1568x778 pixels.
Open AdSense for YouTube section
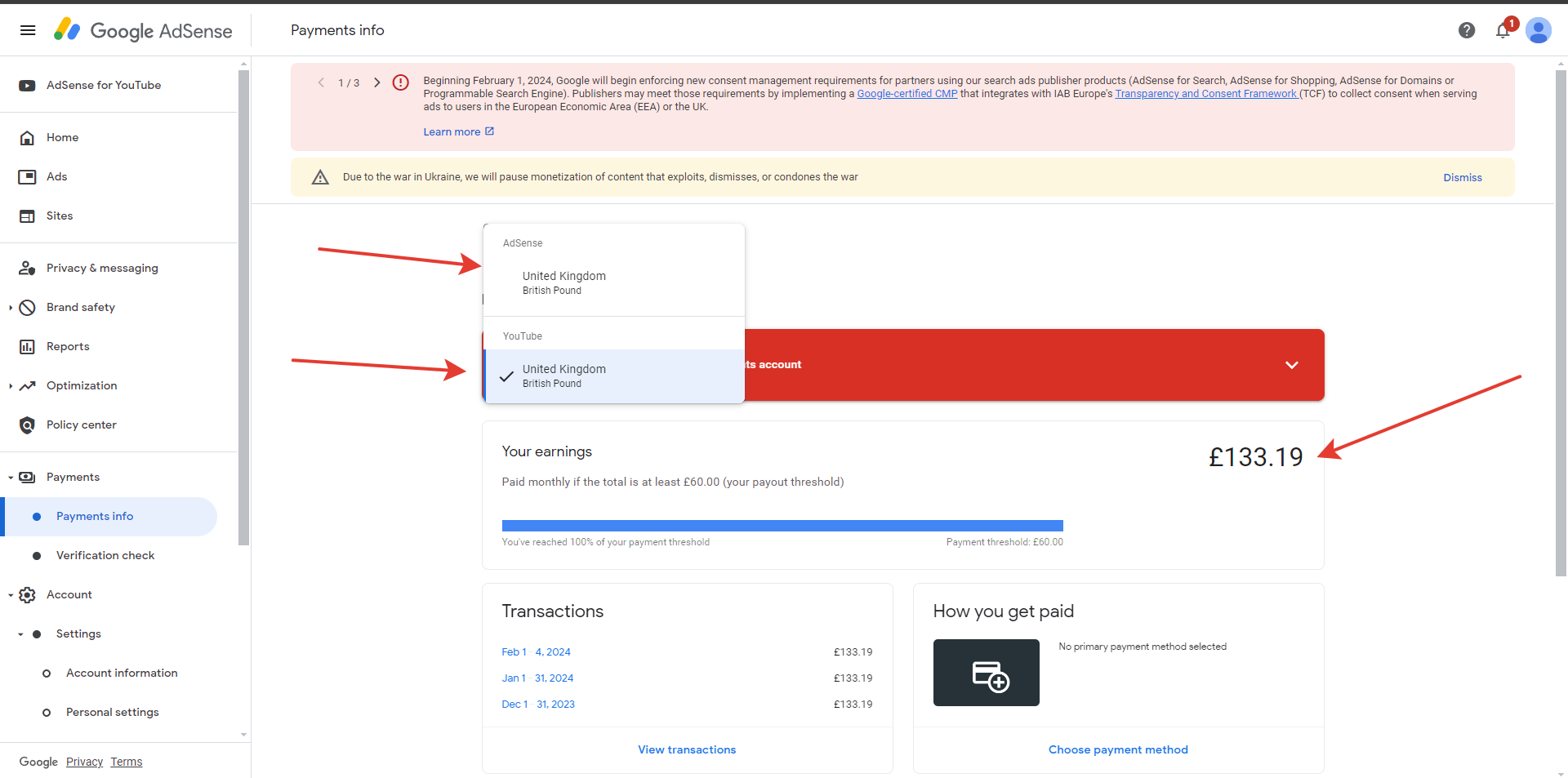104,86
